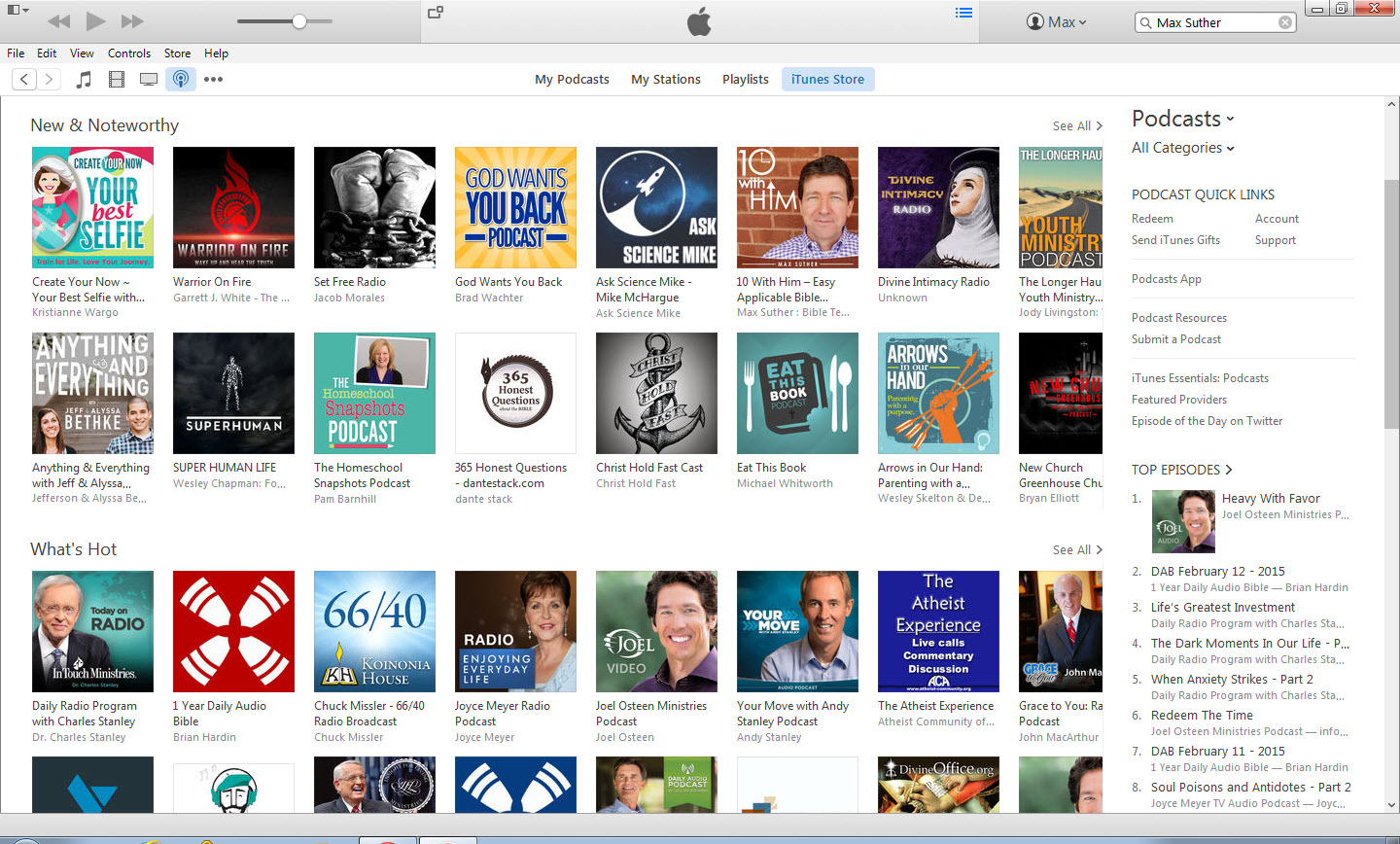Open the Podcasts App link
The width and height of the screenshot is (1400, 844).
tap(1167, 279)
